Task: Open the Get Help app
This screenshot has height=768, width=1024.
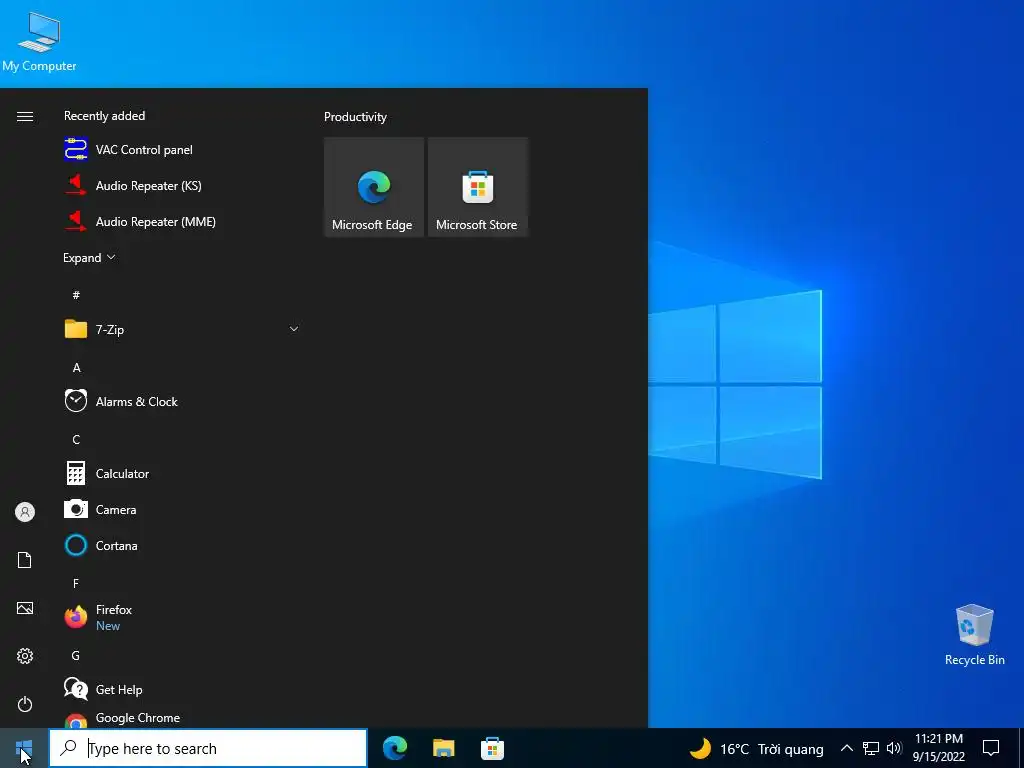Action: click(x=183, y=689)
